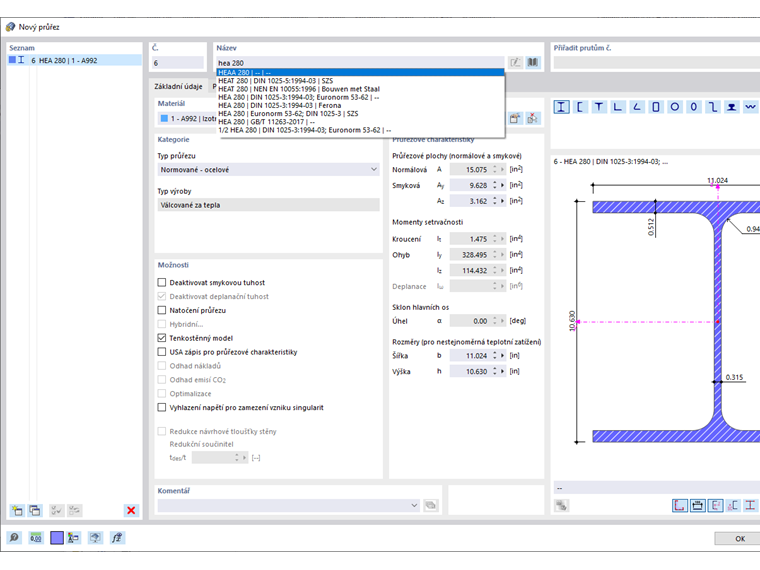Image resolution: width=760 pixels, height=570 pixels.
Task: Uncheck Tenkostěnný model checkbox
Action: (x=162, y=338)
